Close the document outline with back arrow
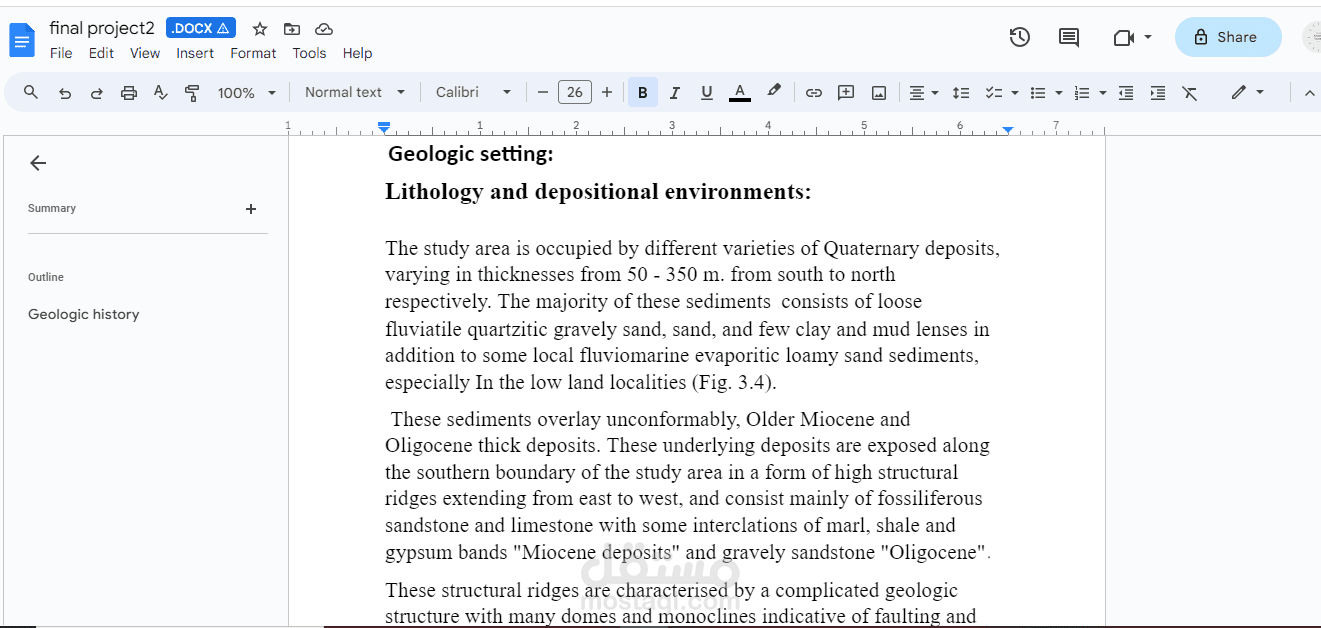Viewport: 1321px width, 628px height. coord(38,163)
